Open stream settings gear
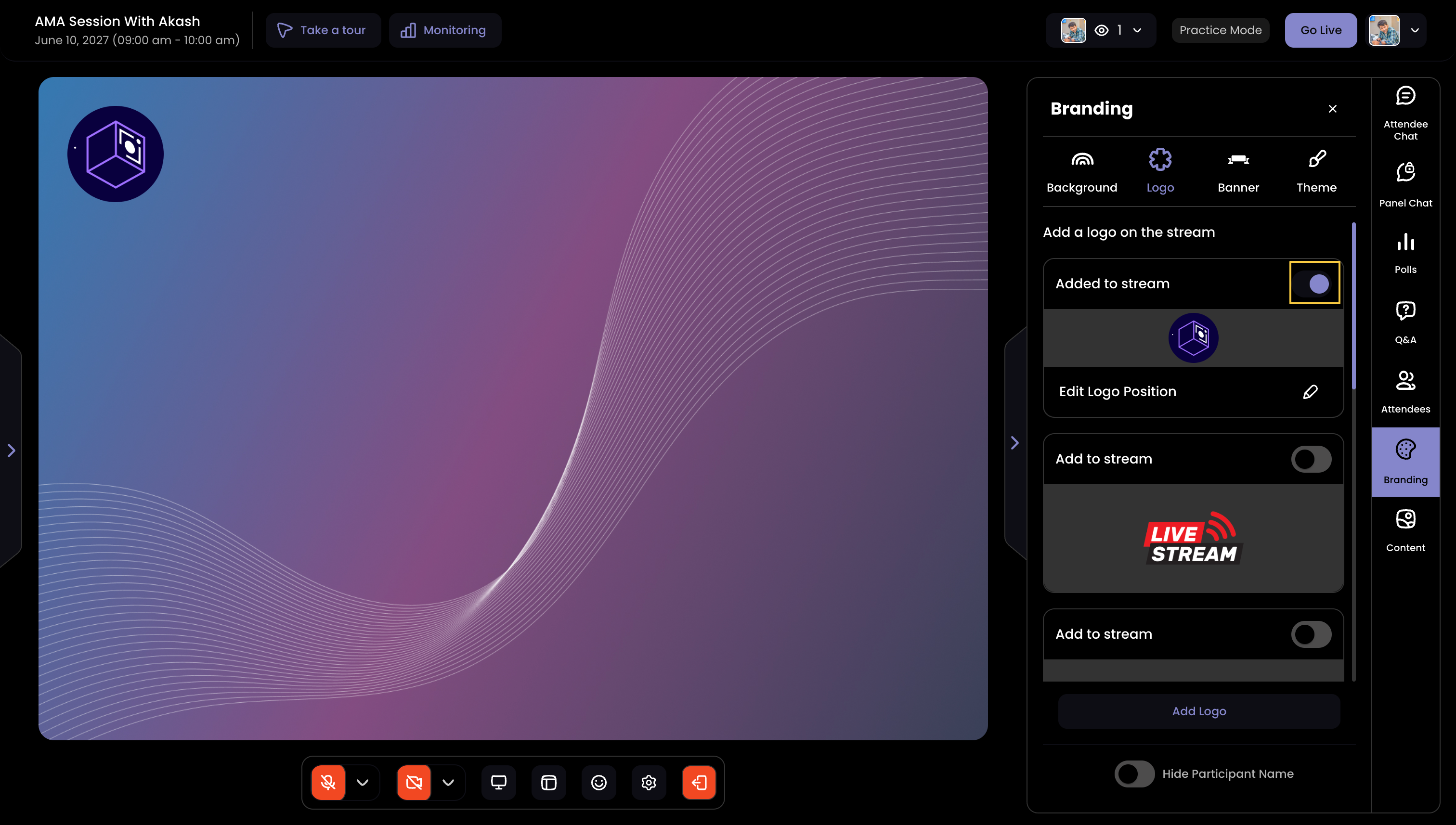This screenshot has height=825, width=1456. pos(649,783)
